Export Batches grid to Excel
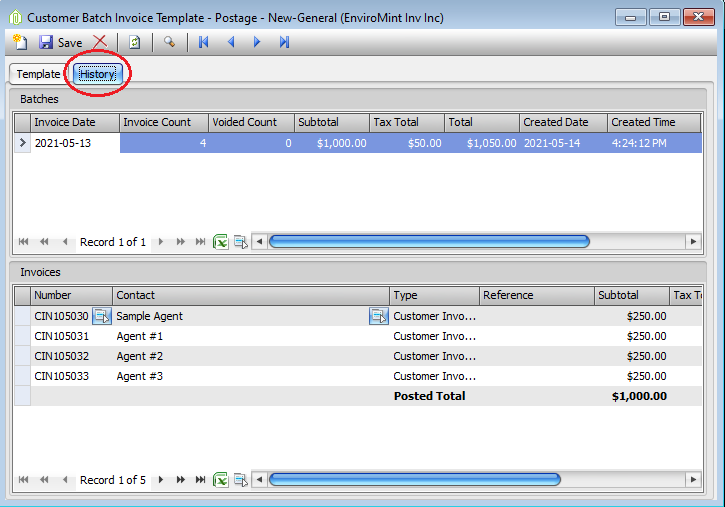 point(221,242)
